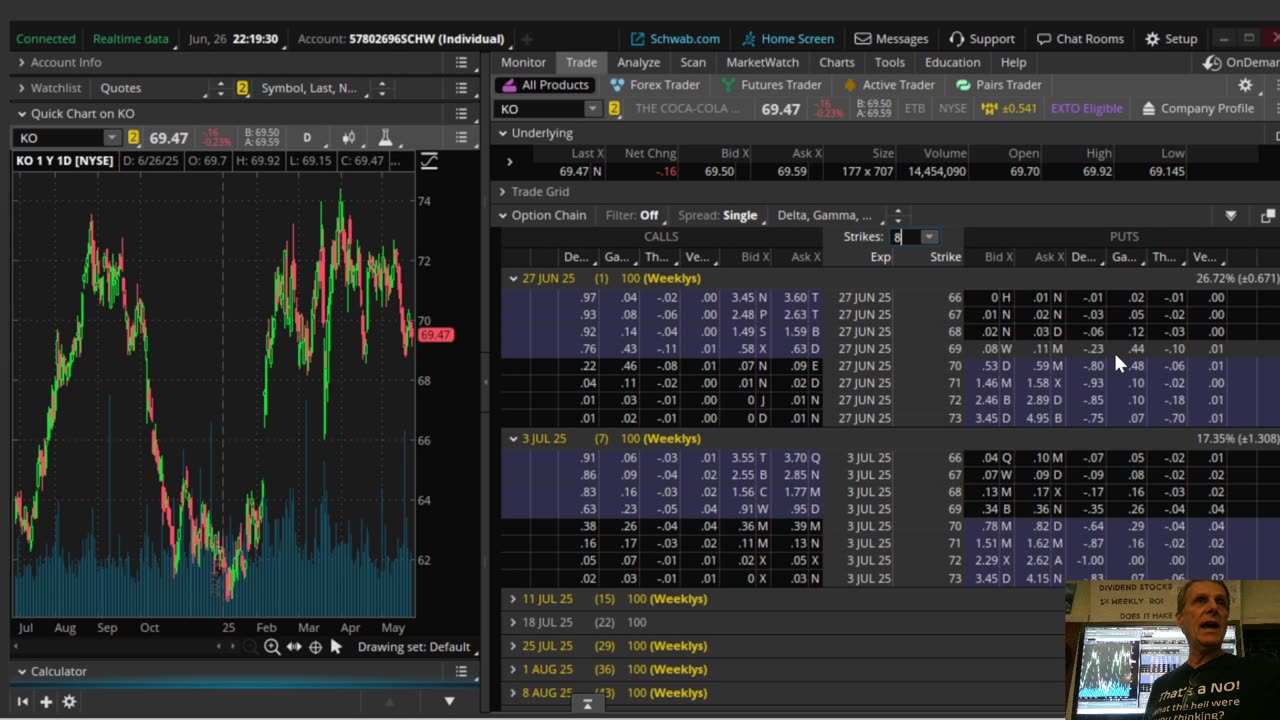Click the Quick Chart KO symbol input field

60,138
